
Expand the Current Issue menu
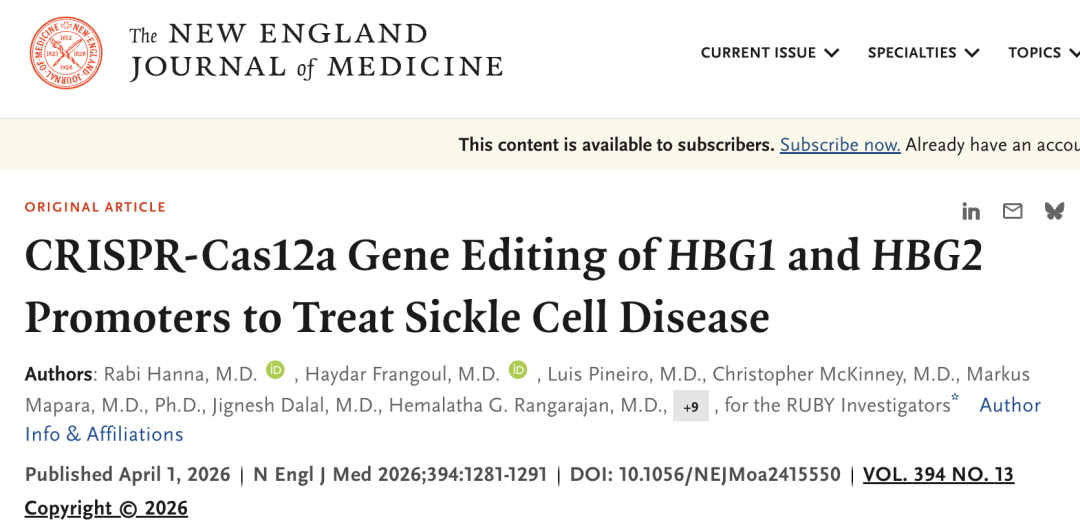pos(769,53)
